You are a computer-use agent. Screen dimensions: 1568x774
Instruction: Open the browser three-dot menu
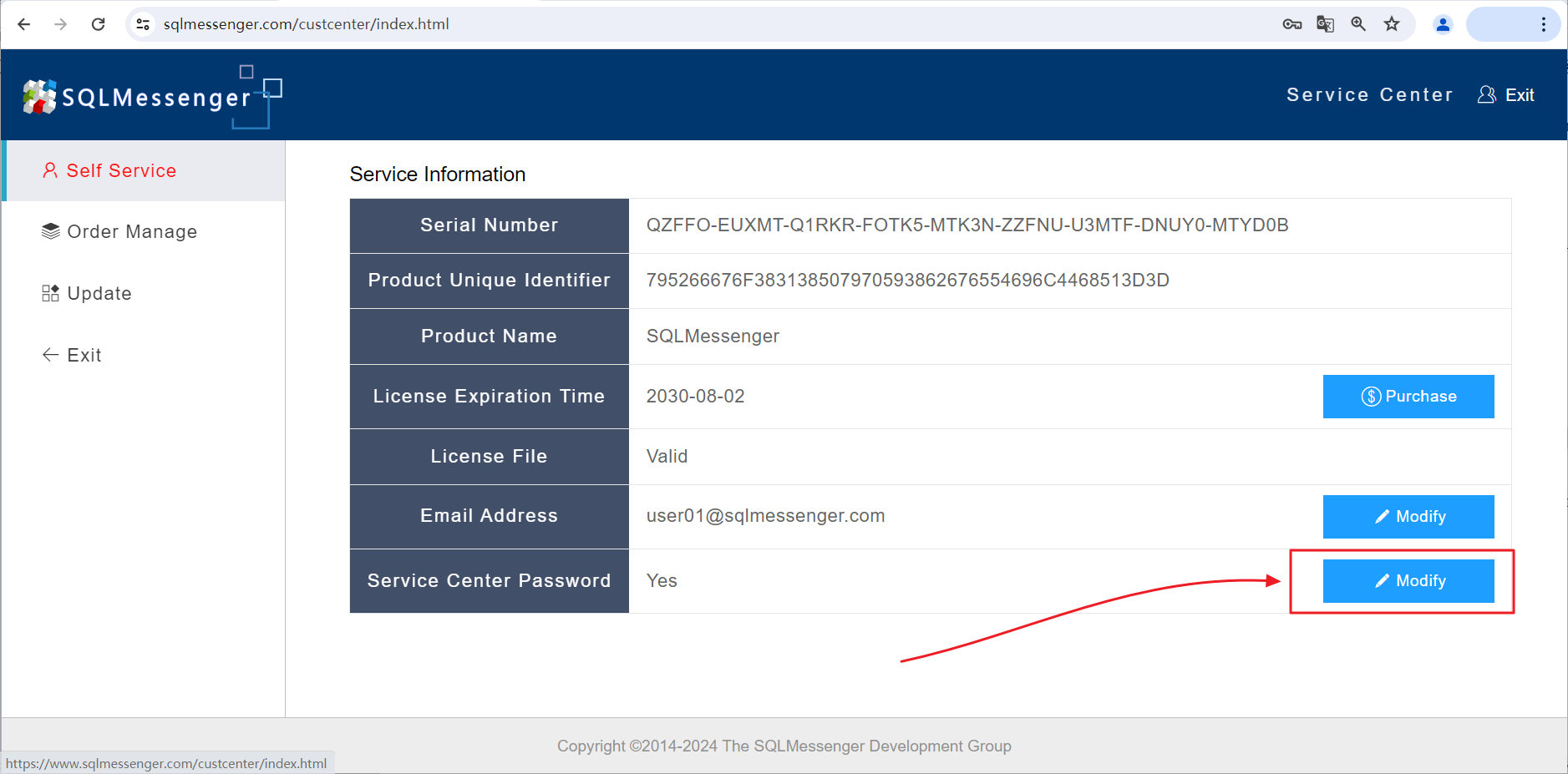tap(1543, 24)
